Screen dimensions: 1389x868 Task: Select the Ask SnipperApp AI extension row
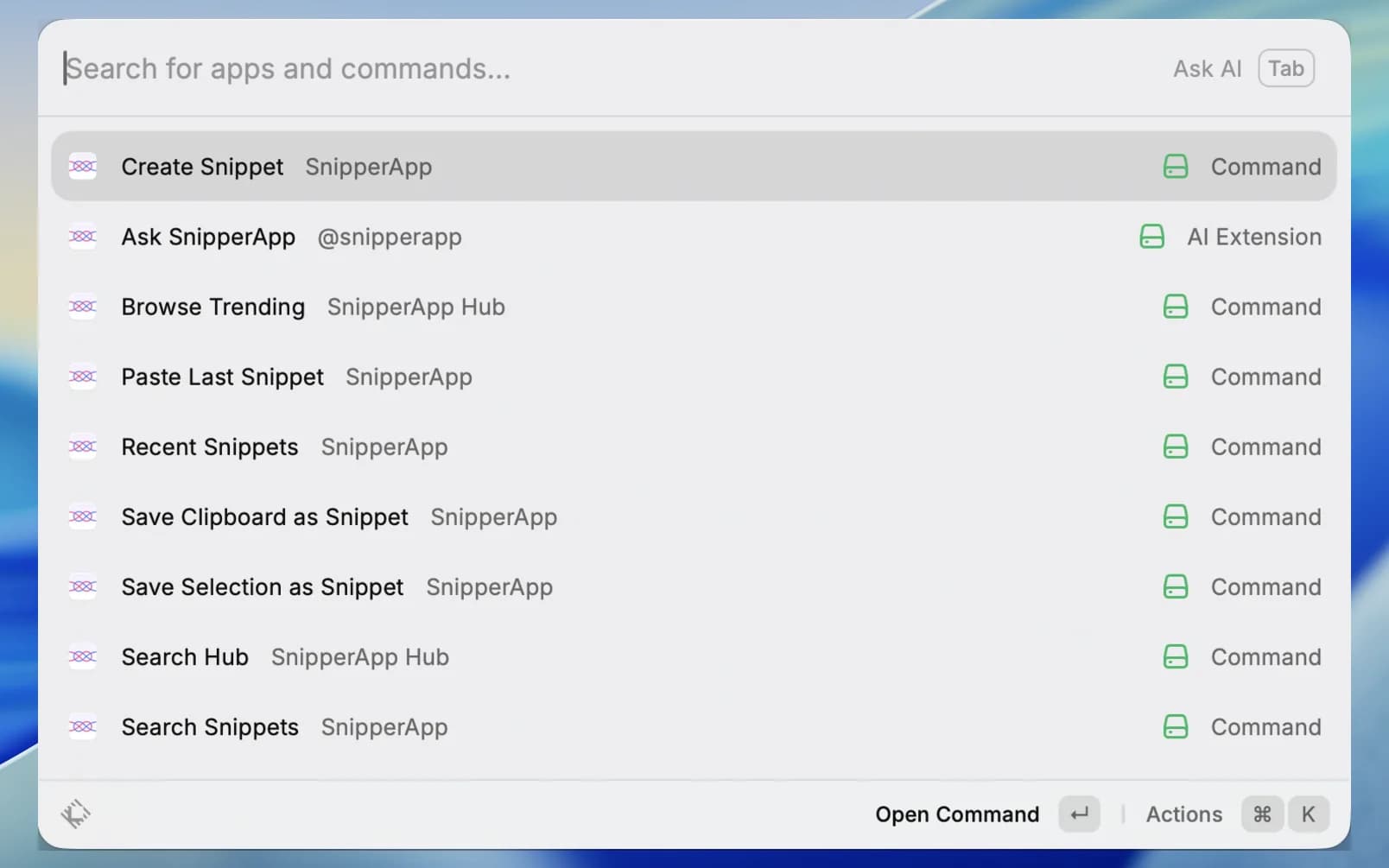(694, 237)
